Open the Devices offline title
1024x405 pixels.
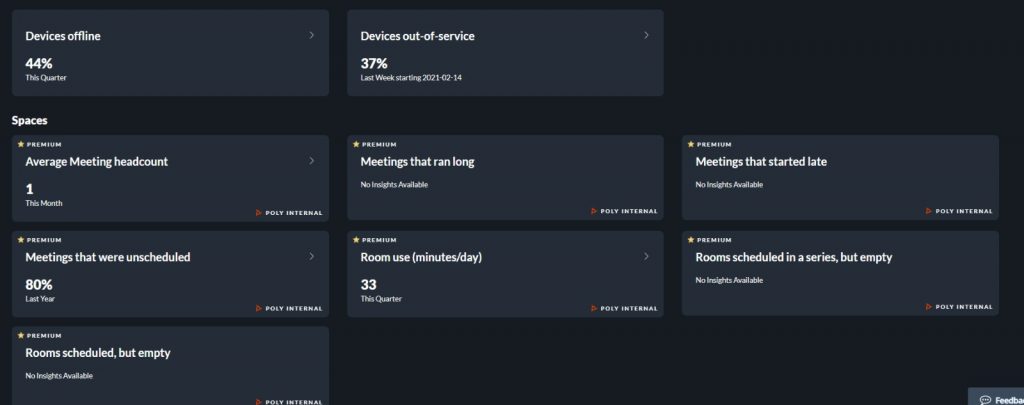[x=63, y=36]
